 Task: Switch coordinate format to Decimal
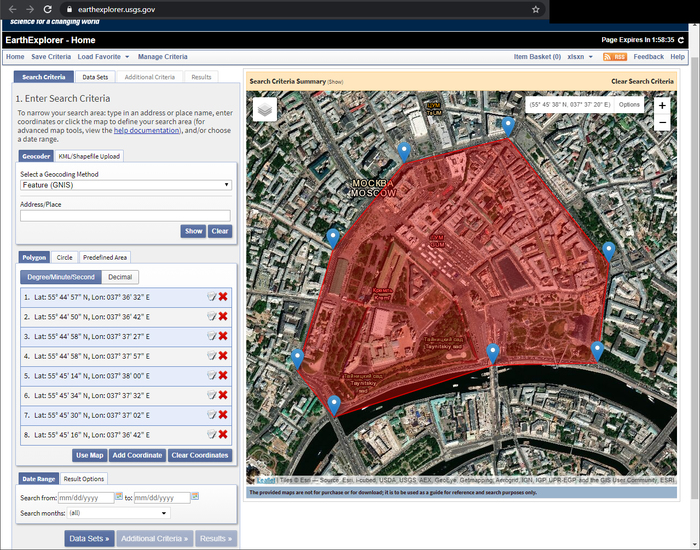coord(121,277)
